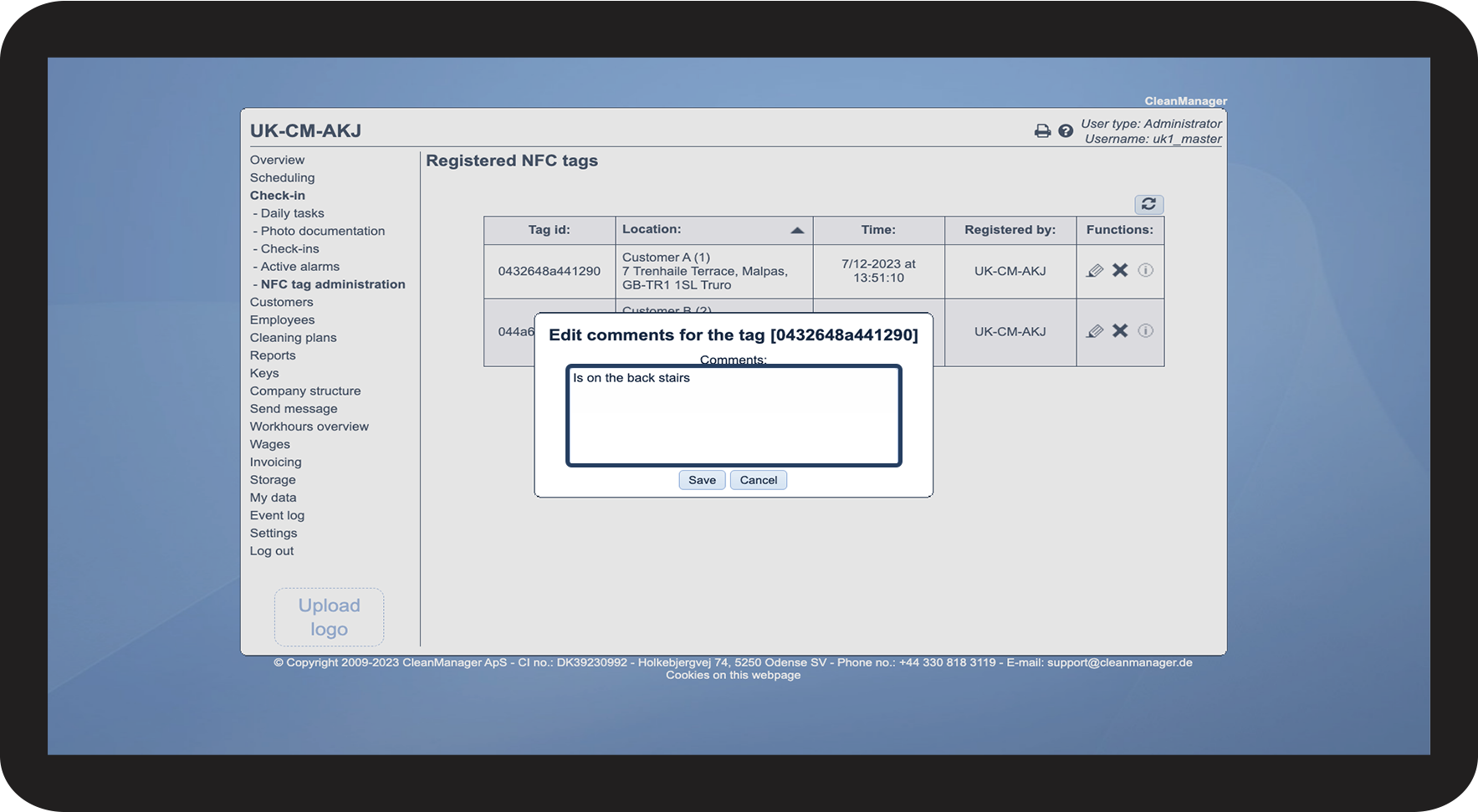Open Overview in the sidebar
This screenshot has width=1478, height=812.
click(277, 160)
